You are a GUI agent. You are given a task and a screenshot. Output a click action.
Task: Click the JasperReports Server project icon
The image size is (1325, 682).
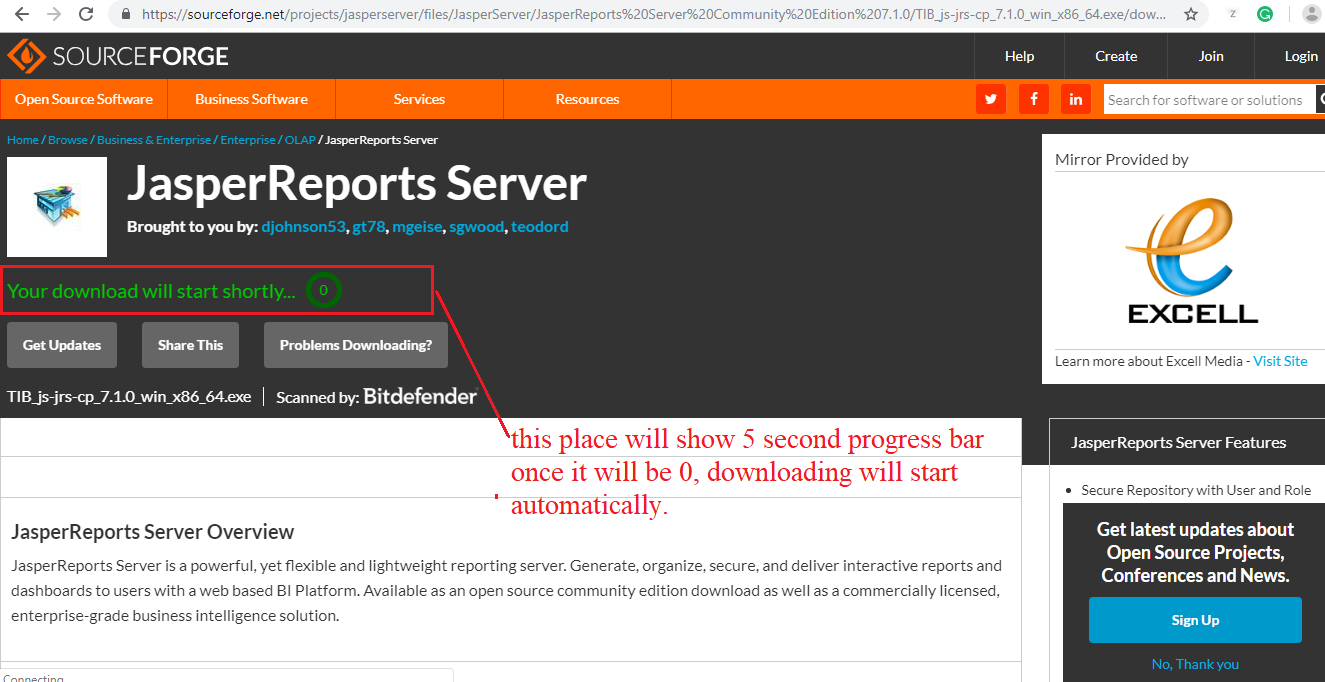[x=57, y=207]
